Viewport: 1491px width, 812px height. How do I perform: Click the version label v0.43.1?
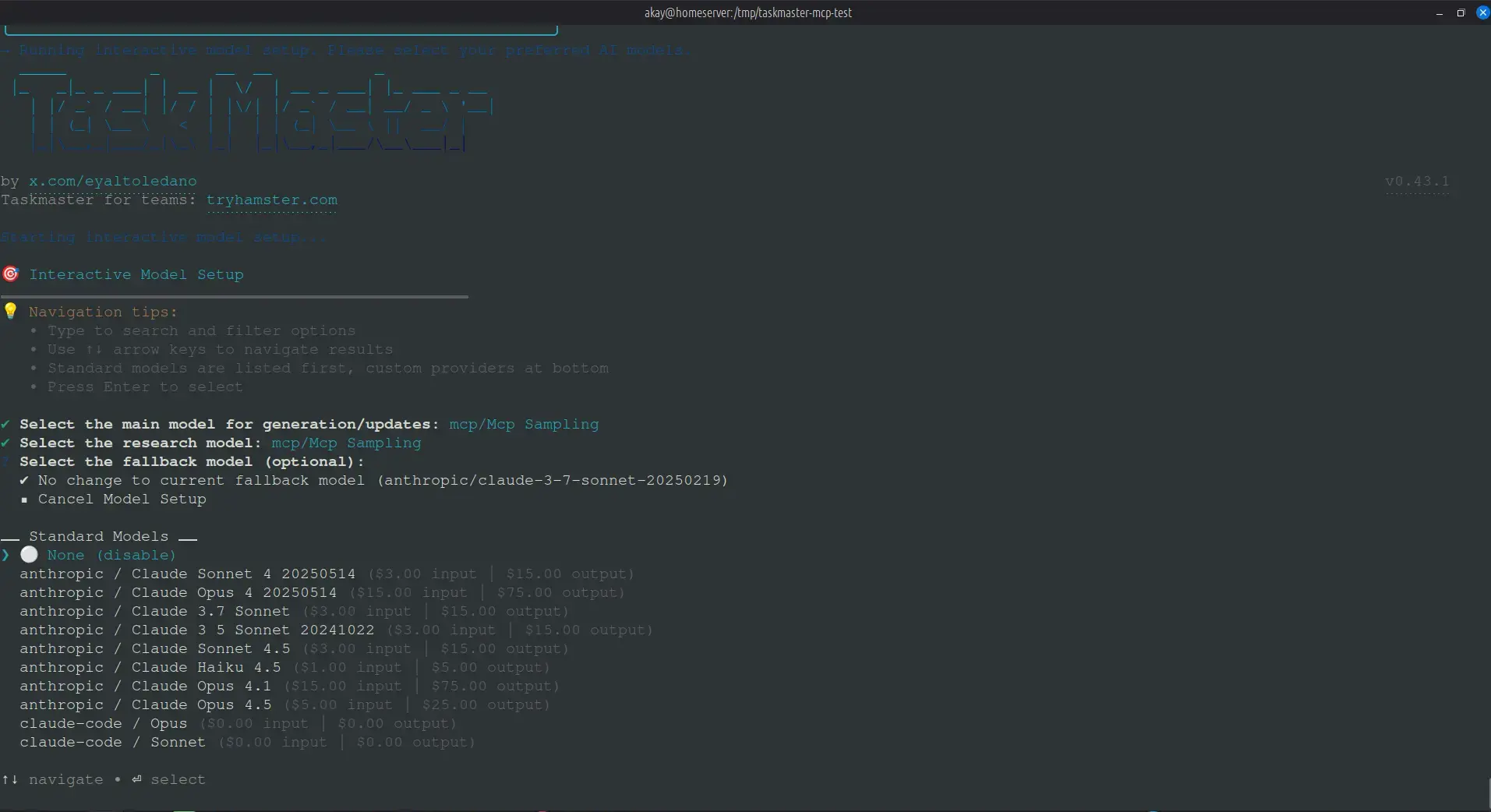(1417, 181)
